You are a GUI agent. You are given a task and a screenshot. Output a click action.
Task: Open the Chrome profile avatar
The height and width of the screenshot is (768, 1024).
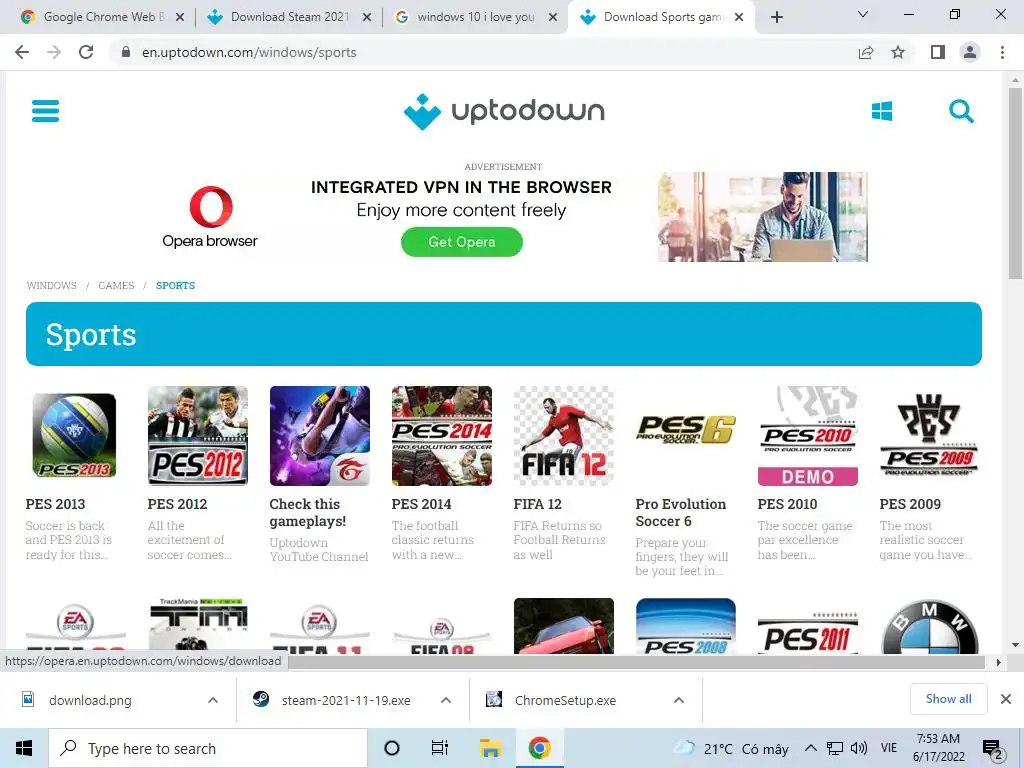point(970,52)
